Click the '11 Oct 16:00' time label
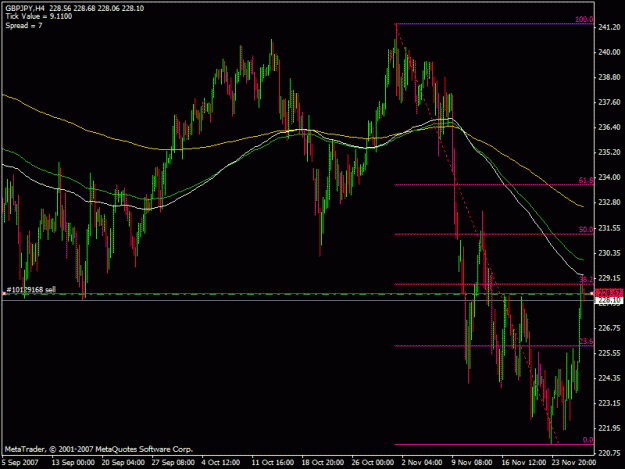This screenshot has height=469, width=625. coord(273,463)
